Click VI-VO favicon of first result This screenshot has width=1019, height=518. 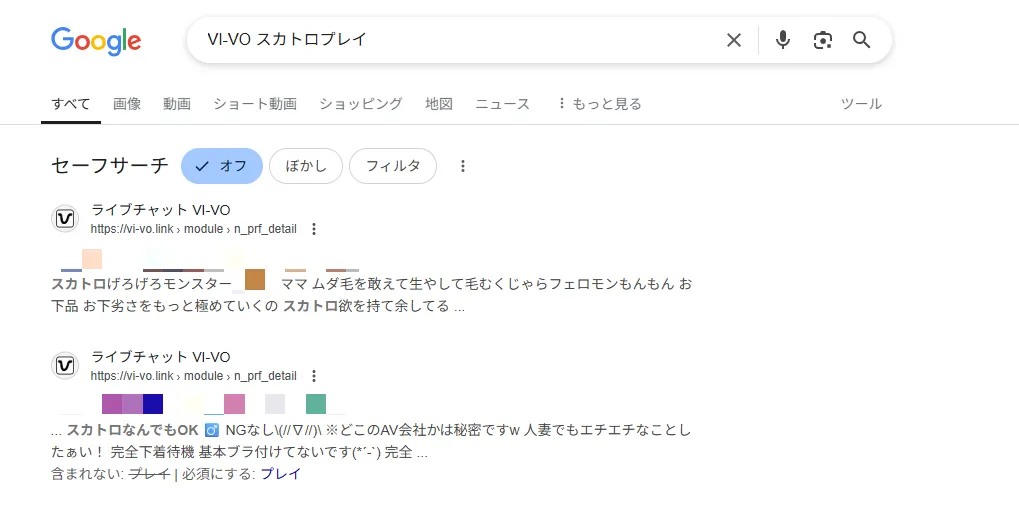coord(65,219)
